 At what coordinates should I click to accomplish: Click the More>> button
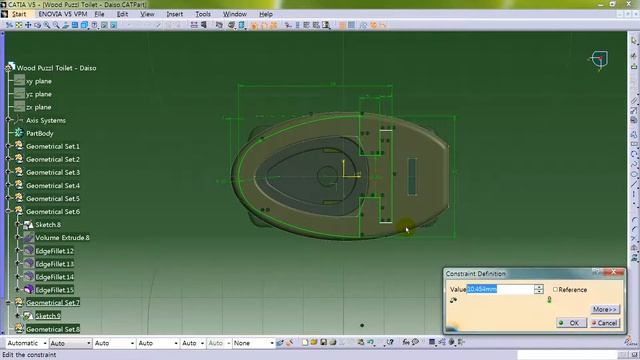coord(605,309)
